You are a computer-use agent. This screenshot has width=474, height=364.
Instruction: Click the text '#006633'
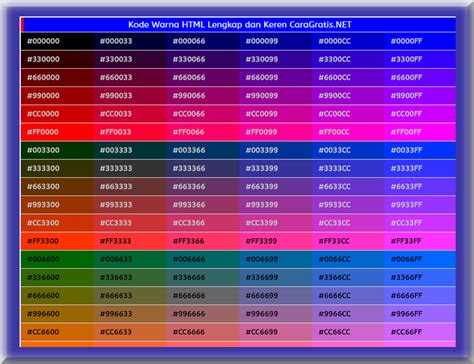pos(116,259)
